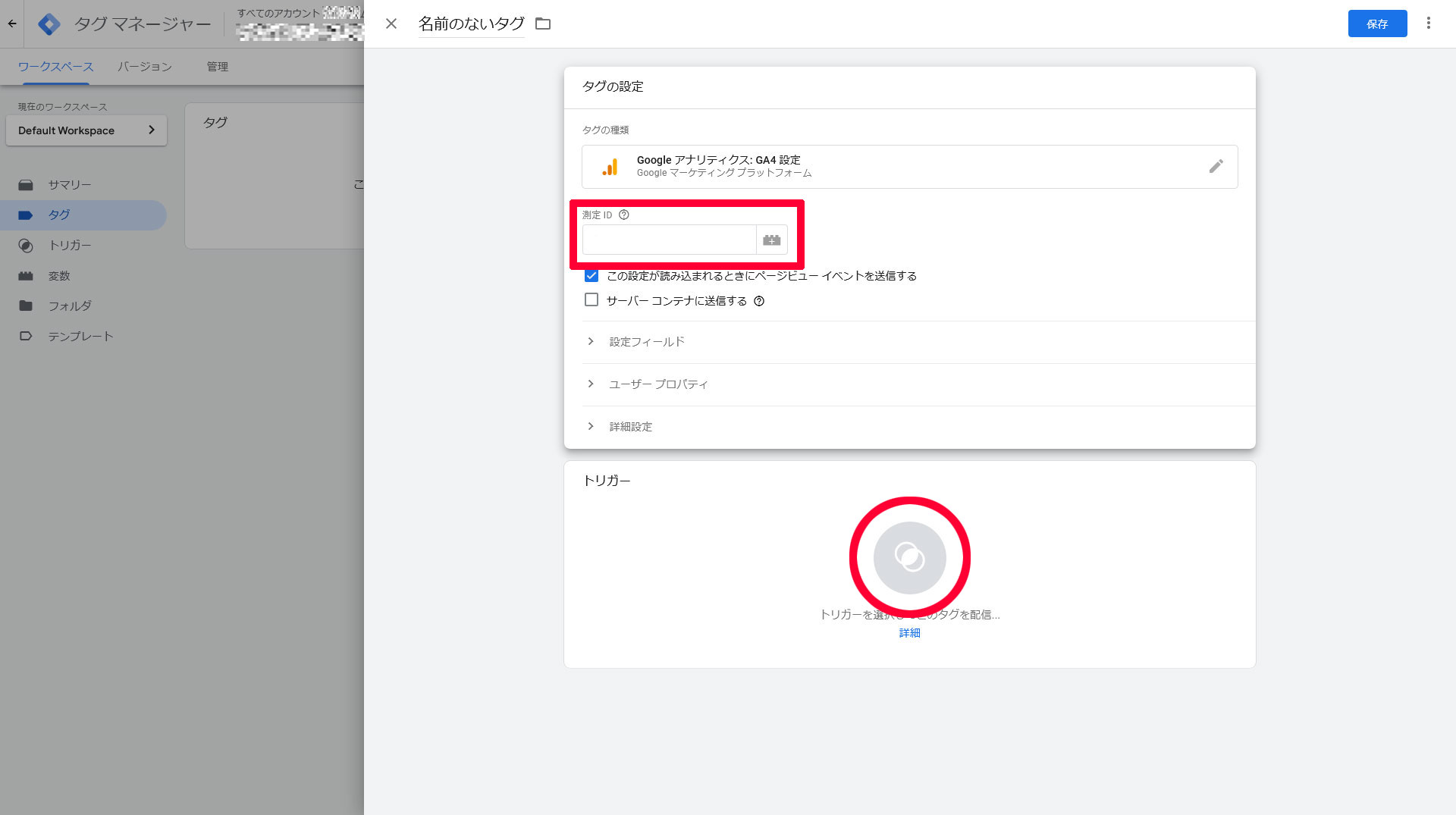Switch to the バージョン tab
Viewport: 1456px width, 815px height.
pos(144,67)
